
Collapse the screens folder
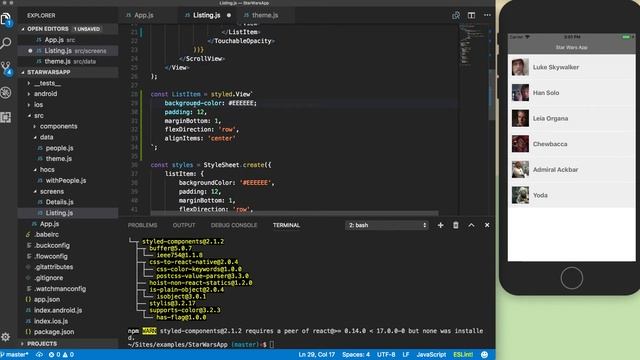pos(68,191)
